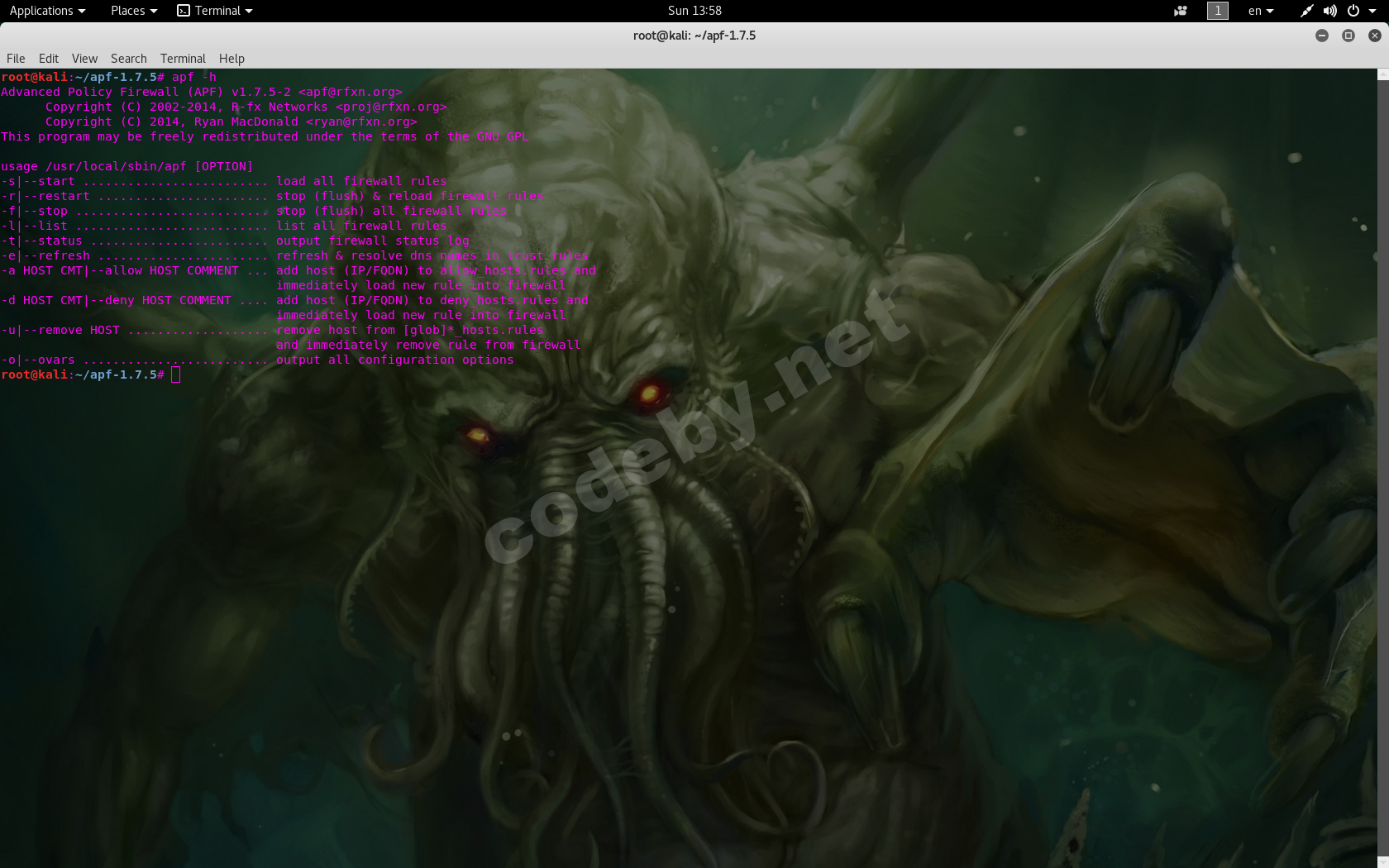This screenshot has height=868, width=1389.
Task: Open the File menu
Action: point(16,59)
